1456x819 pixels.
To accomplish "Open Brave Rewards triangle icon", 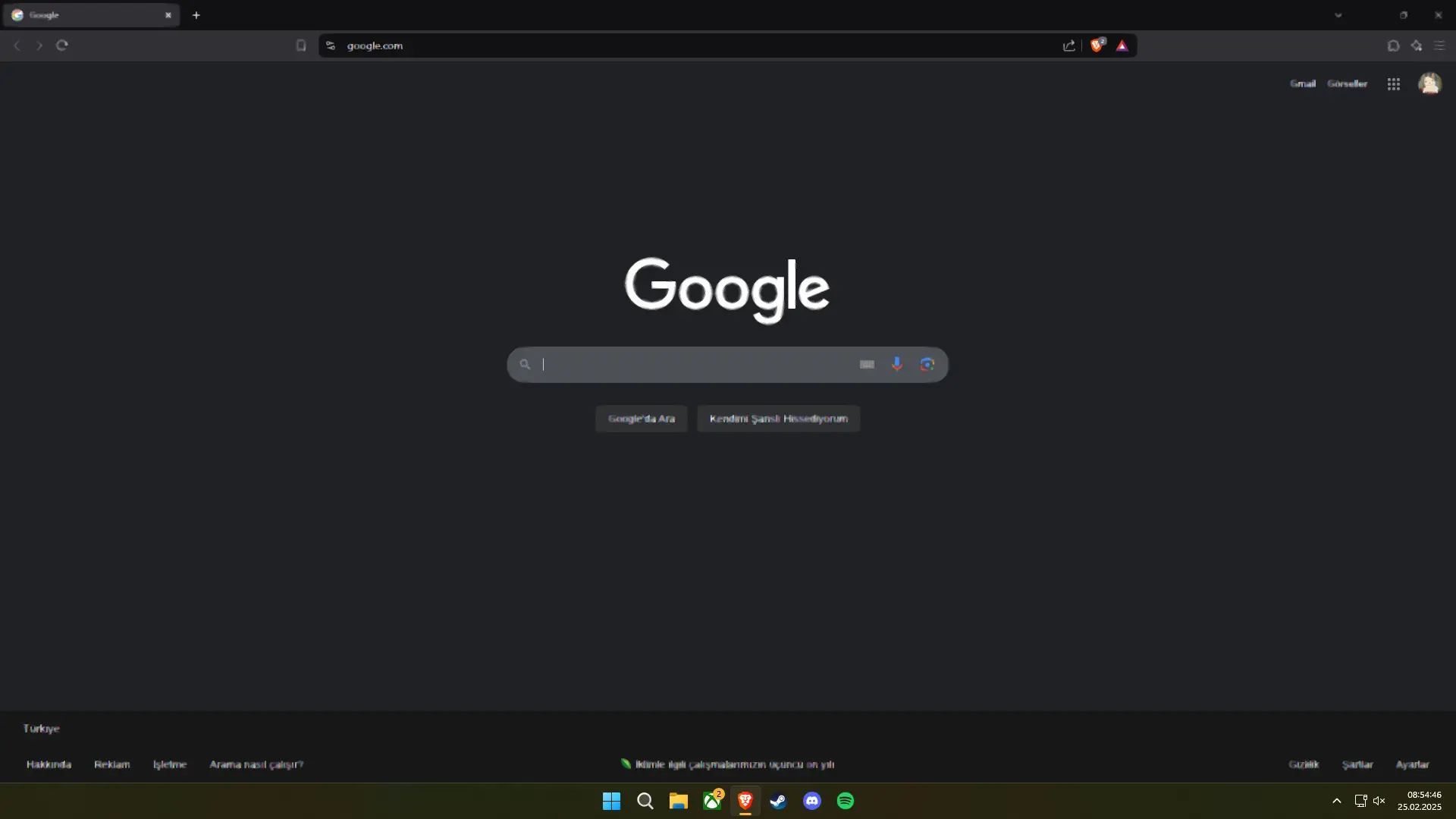I will tap(1122, 45).
